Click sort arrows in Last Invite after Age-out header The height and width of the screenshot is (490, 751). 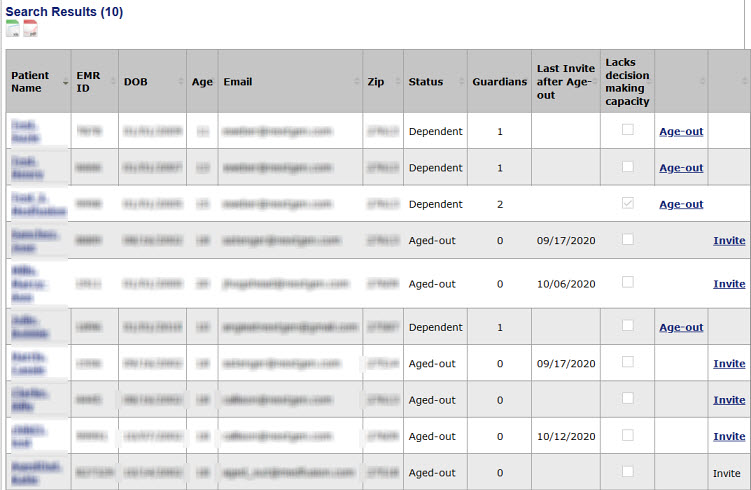point(594,81)
